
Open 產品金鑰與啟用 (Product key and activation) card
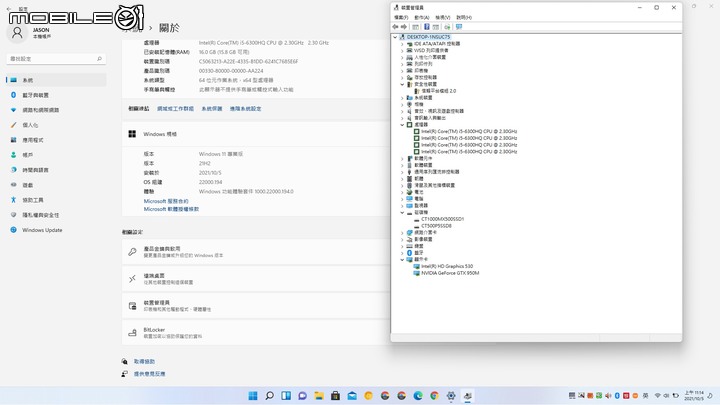pyautogui.click(x=256, y=252)
